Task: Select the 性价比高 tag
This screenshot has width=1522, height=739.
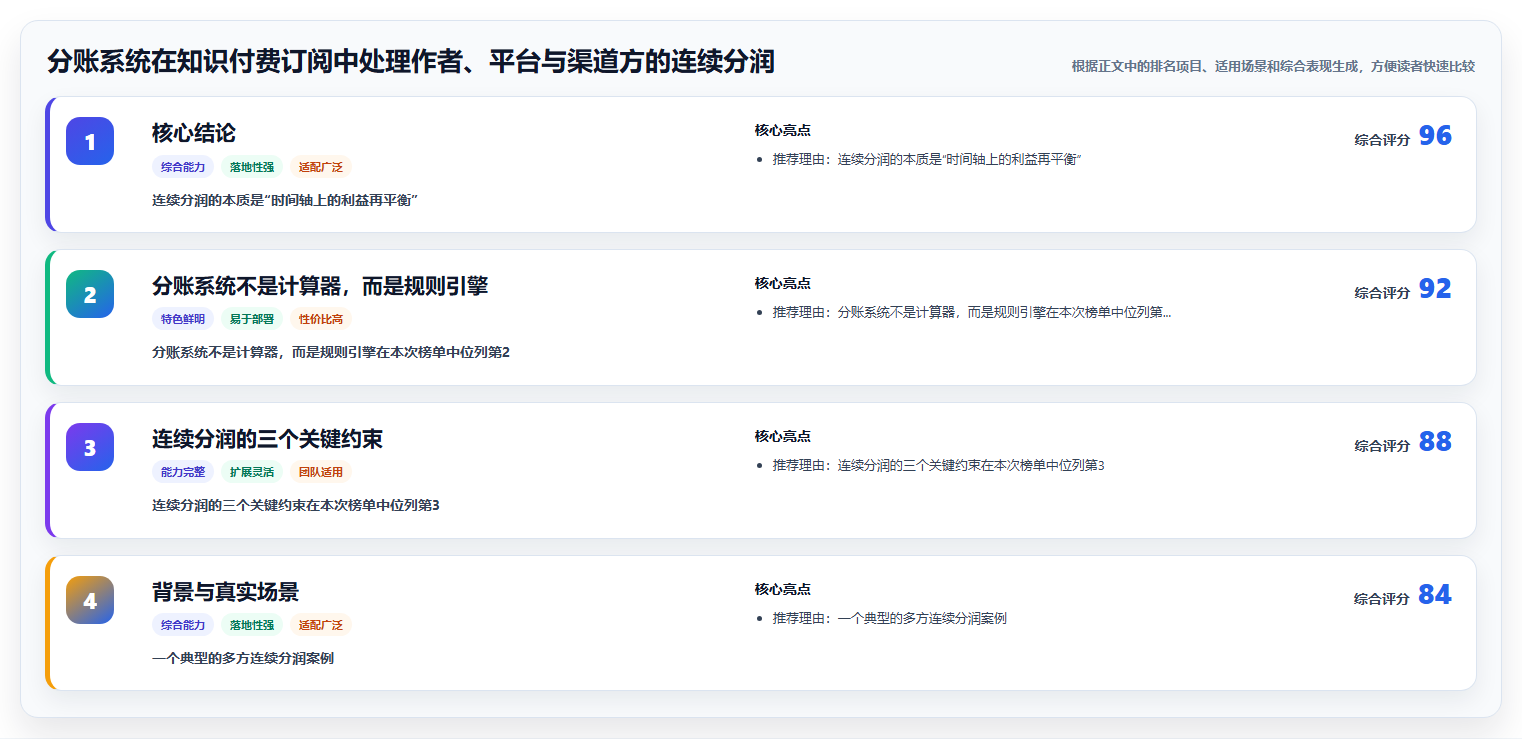Action: point(321,320)
